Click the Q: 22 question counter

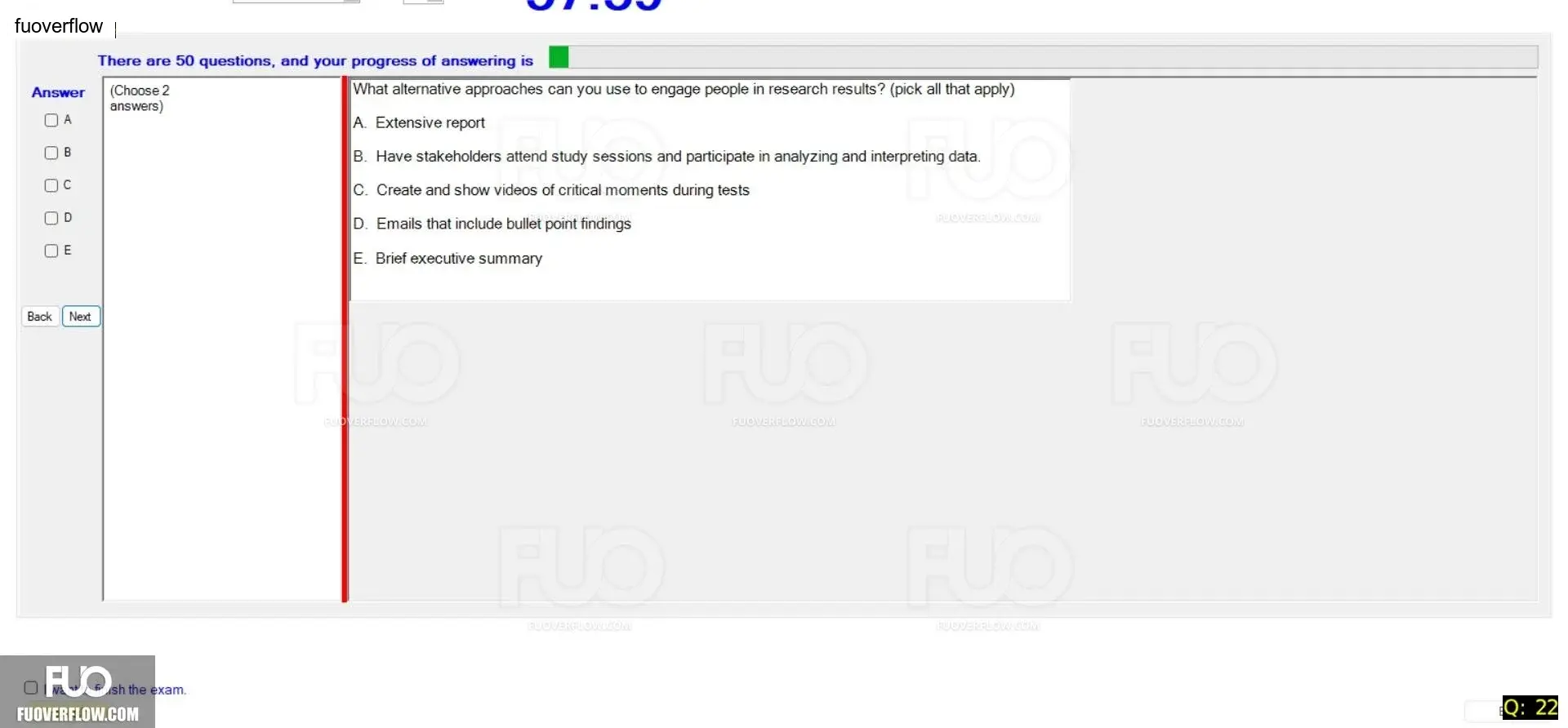(x=1530, y=708)
